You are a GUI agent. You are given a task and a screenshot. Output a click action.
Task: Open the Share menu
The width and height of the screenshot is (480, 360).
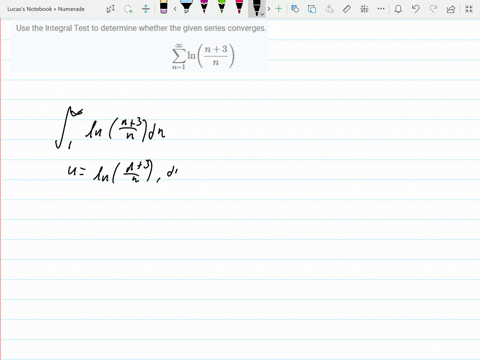click(451, 9)
